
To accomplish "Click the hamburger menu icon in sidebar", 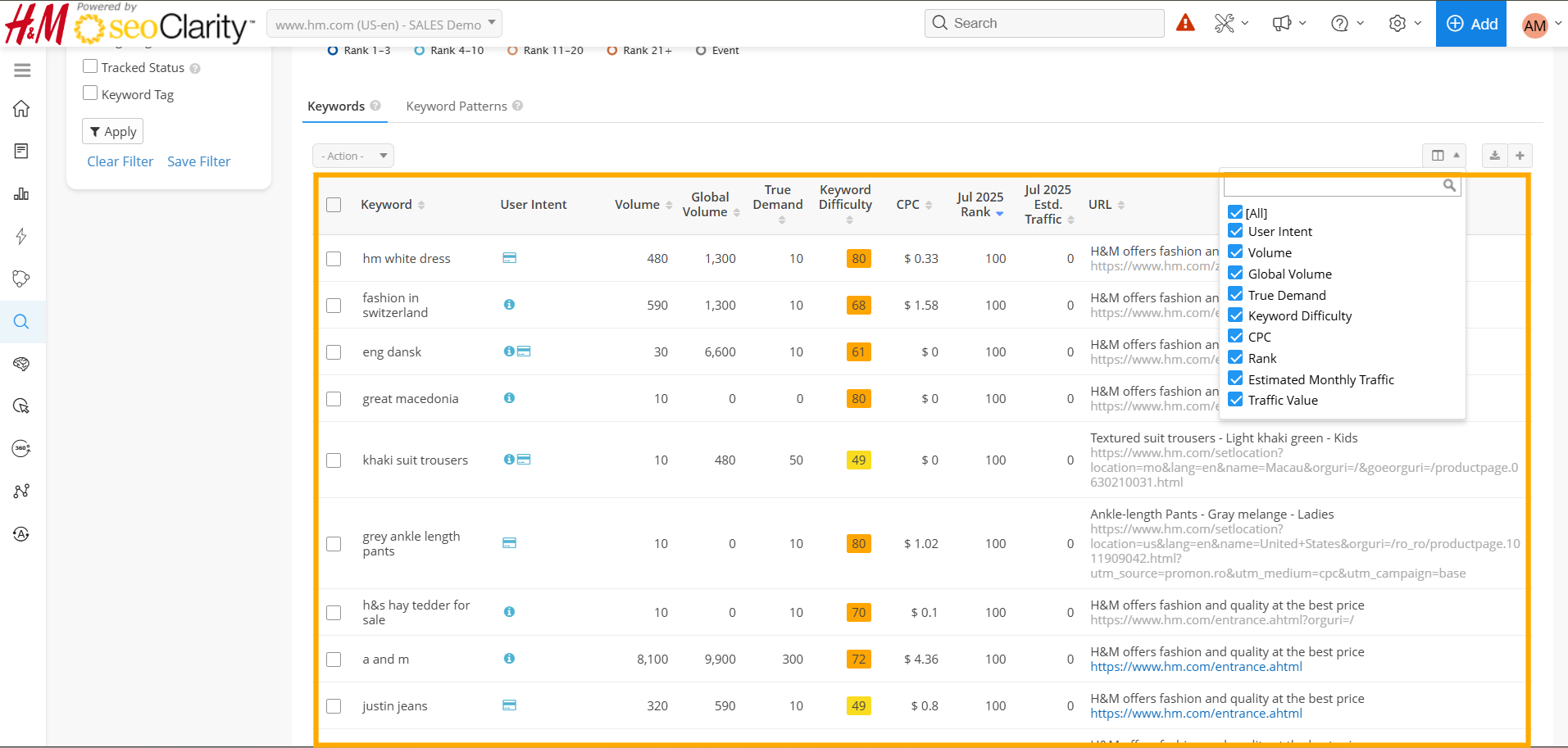I will coord(22,70).
